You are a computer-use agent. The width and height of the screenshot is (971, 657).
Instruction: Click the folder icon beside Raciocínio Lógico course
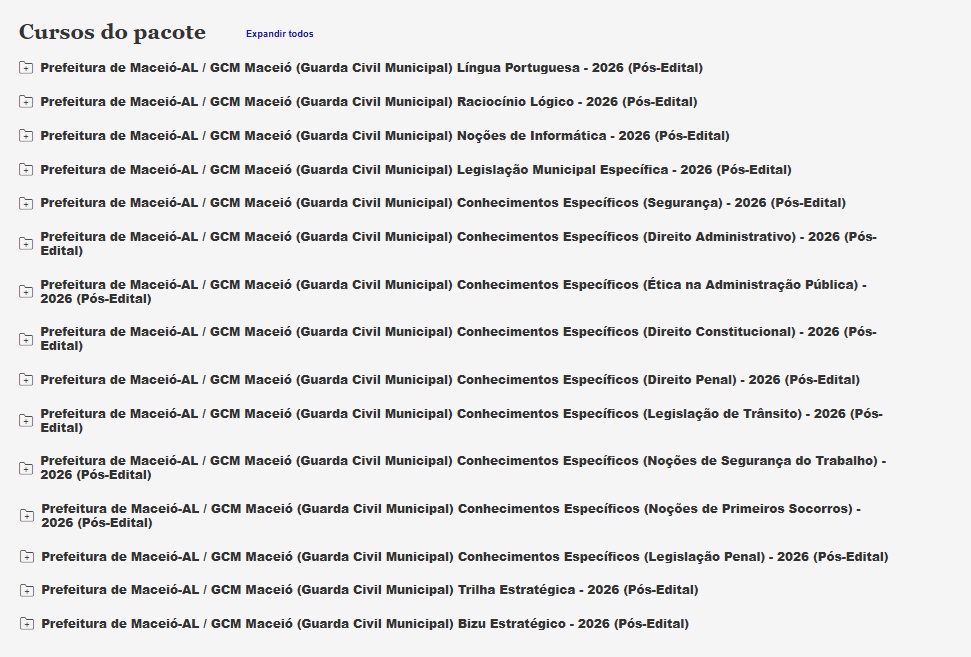click(26, 102)
